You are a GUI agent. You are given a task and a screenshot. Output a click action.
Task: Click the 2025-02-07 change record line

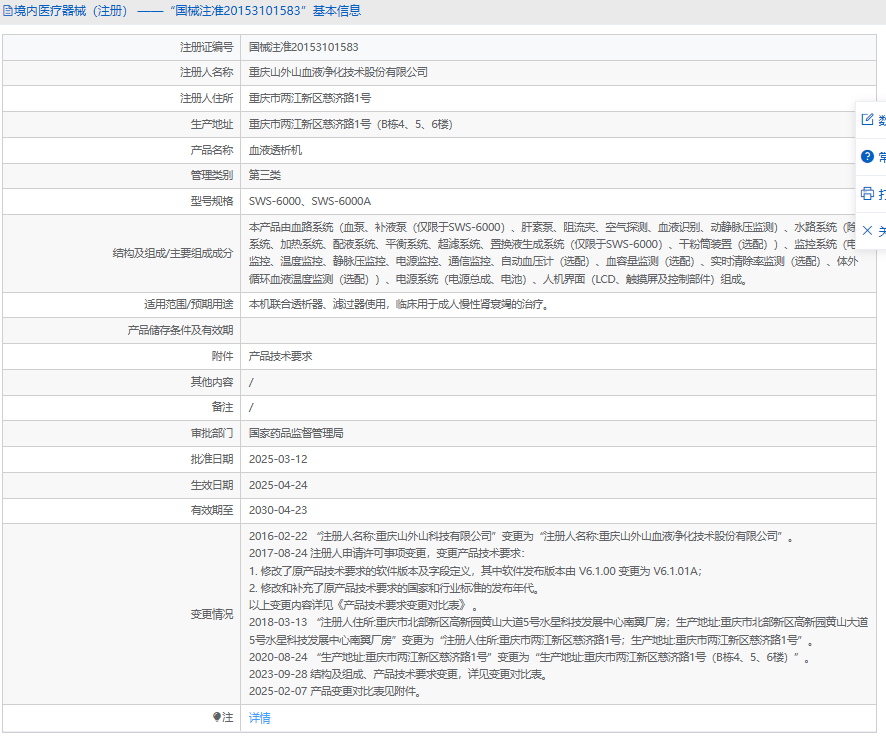(x=336, y=691)
